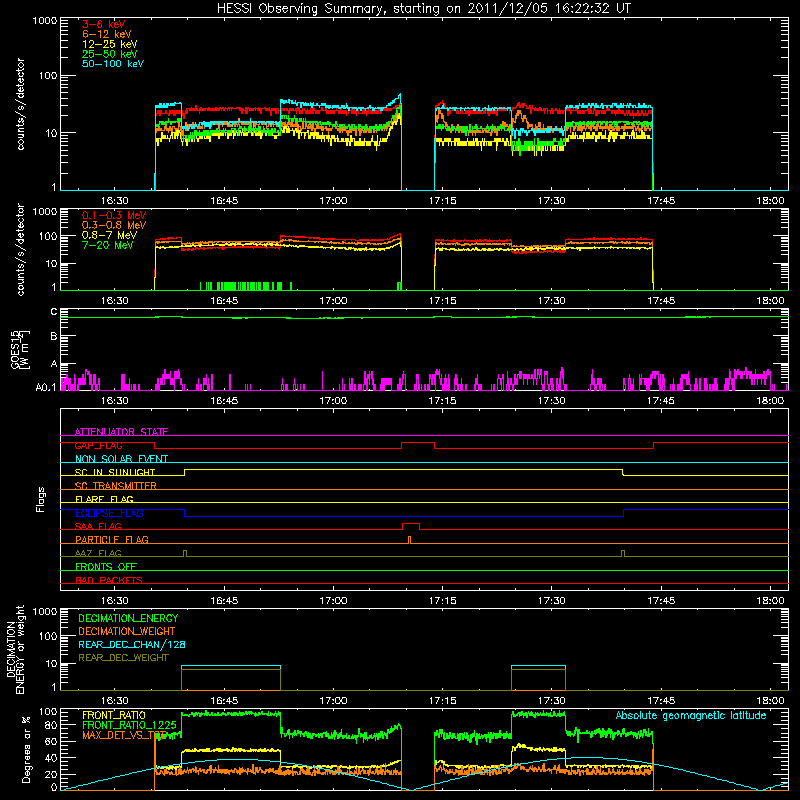Click the narrow spike on the PARTICLE_FLAG line
The width and height of the screenshot is (800, 800).
(409, 540)
